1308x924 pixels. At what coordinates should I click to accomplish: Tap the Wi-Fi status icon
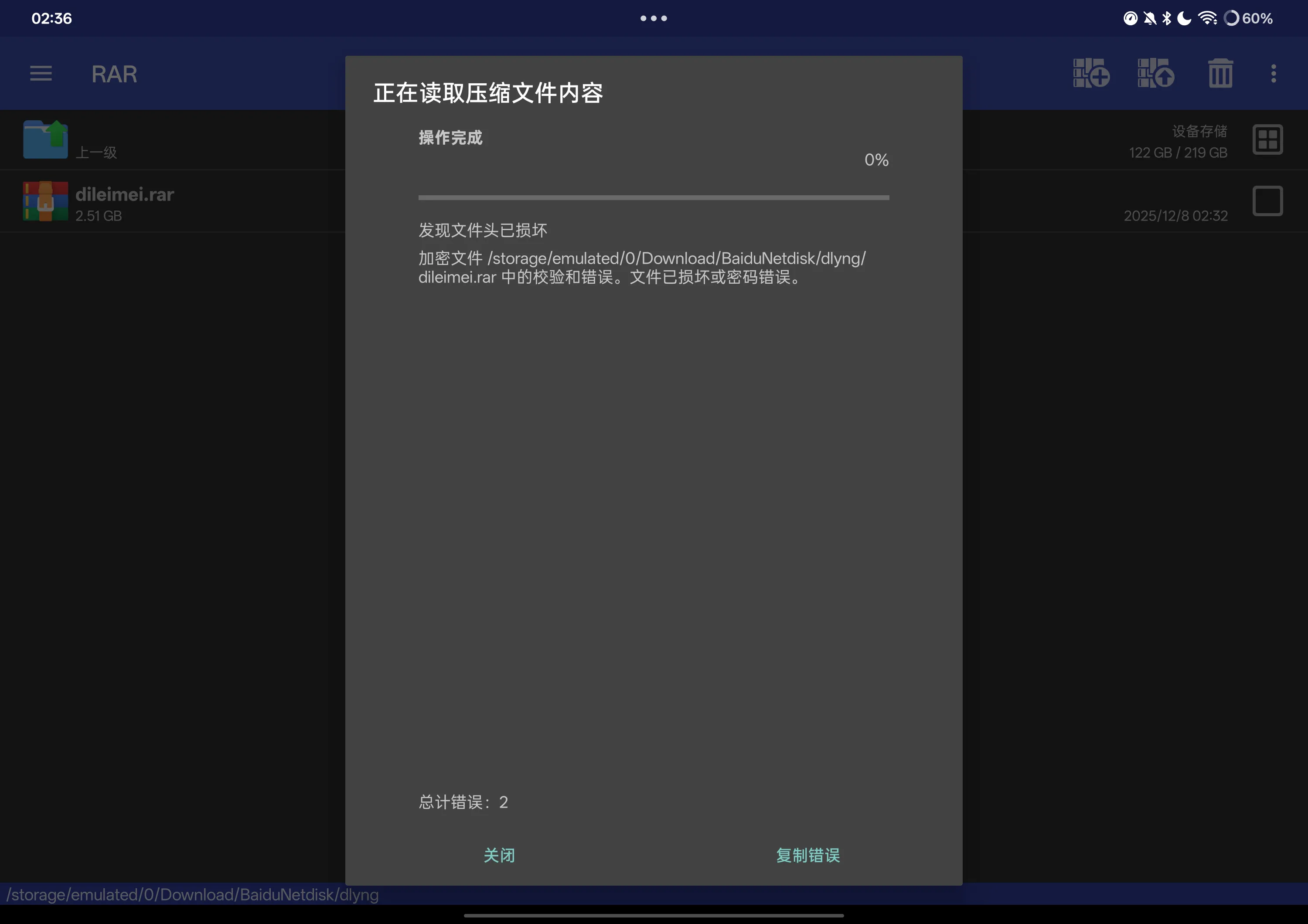(x=1207, y=18)
